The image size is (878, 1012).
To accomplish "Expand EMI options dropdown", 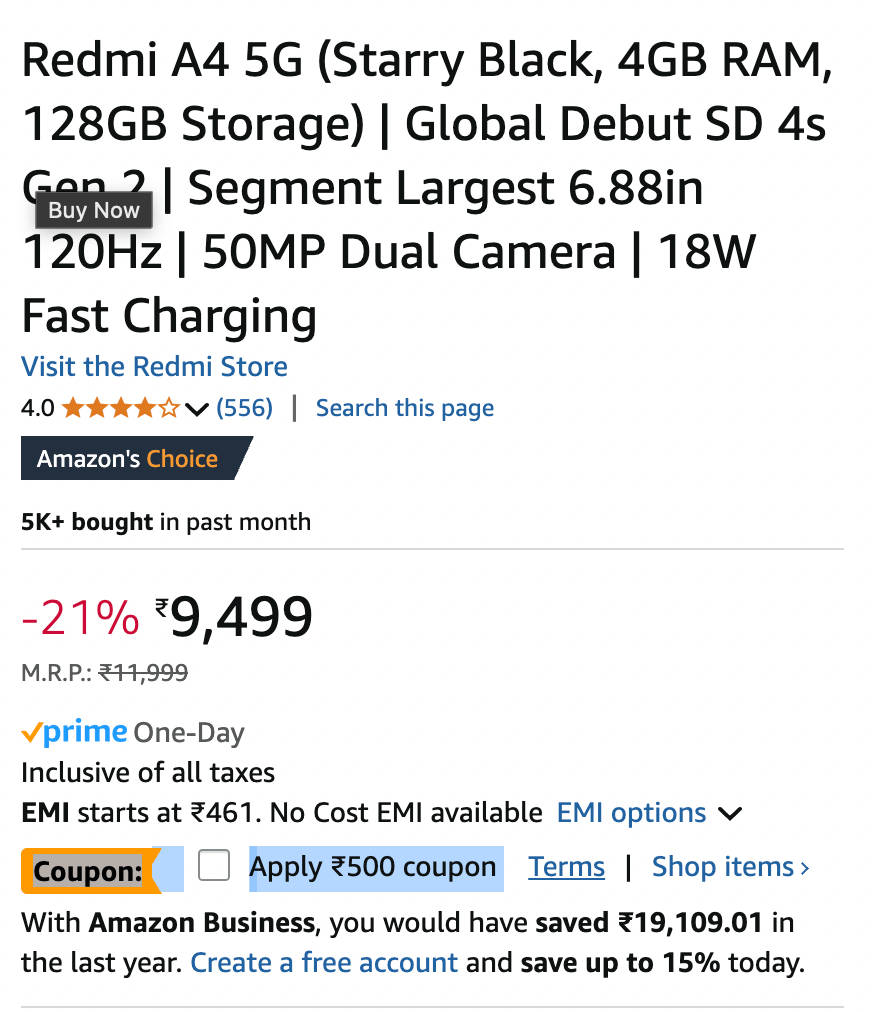I will click(631, 813).
